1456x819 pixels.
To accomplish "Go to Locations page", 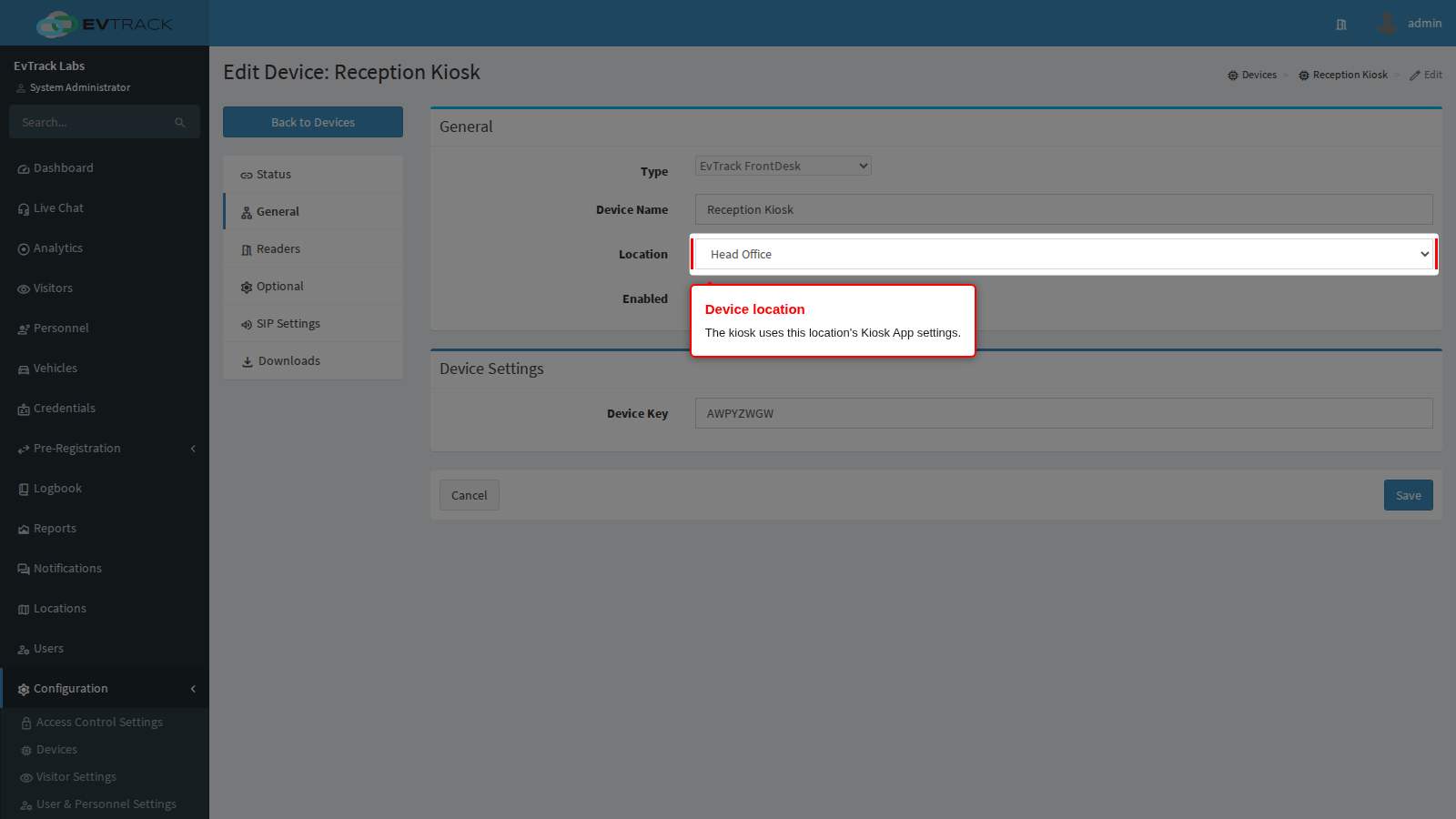I will click(105, 609).
